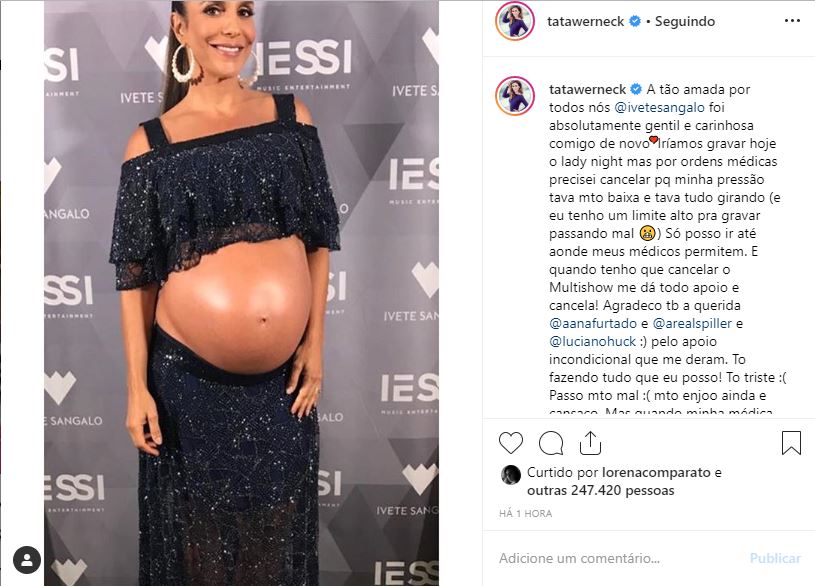Open the @aanafurtado mention
Image resolution: width=815 pixels, height=586 pixels.
593,323
